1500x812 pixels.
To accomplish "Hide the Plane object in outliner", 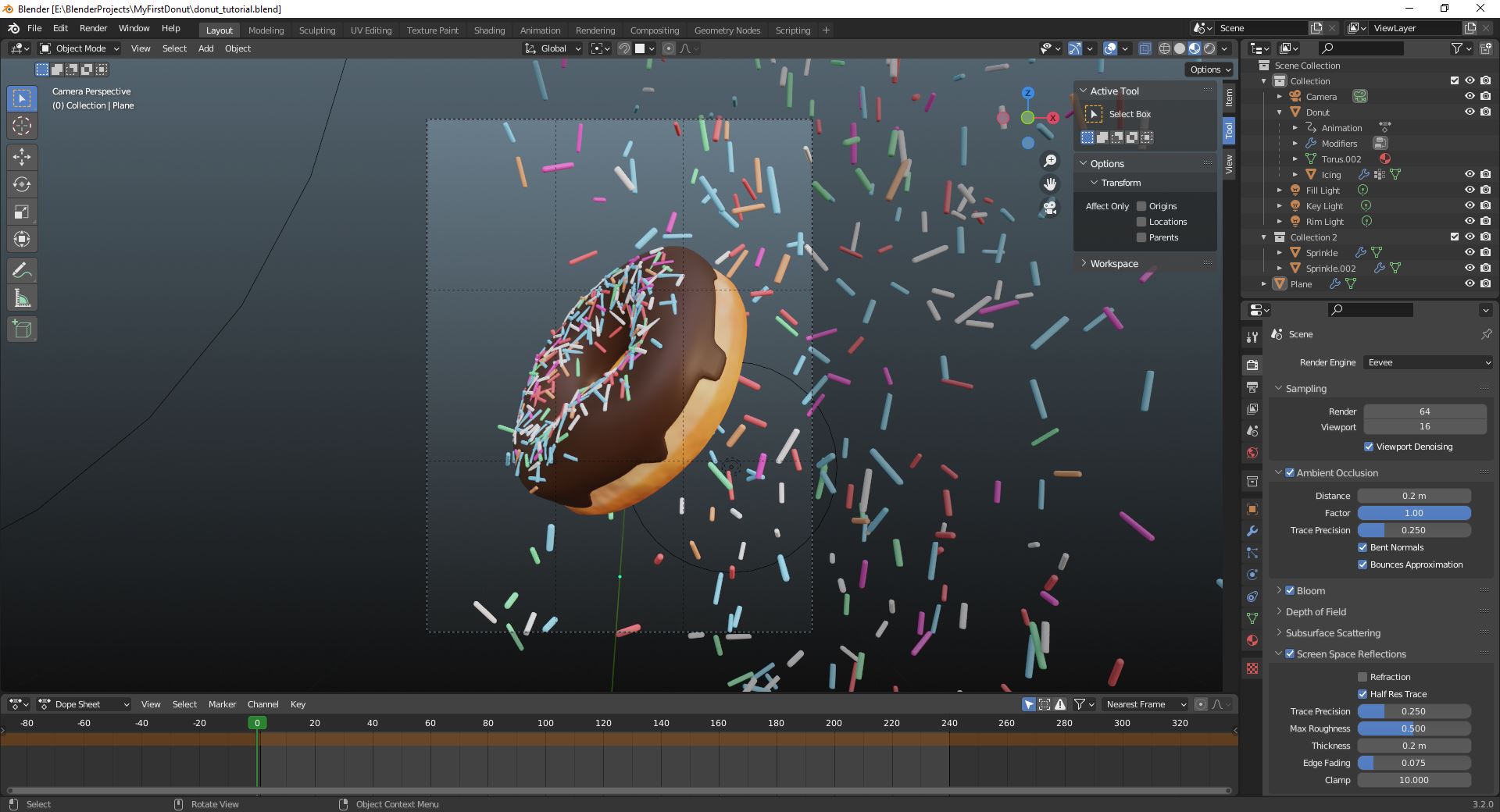I will pos(1470,284).
